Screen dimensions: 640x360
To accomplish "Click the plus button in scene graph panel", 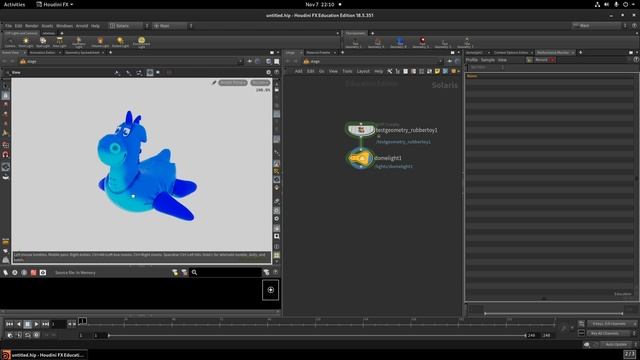I will [271, 290].
